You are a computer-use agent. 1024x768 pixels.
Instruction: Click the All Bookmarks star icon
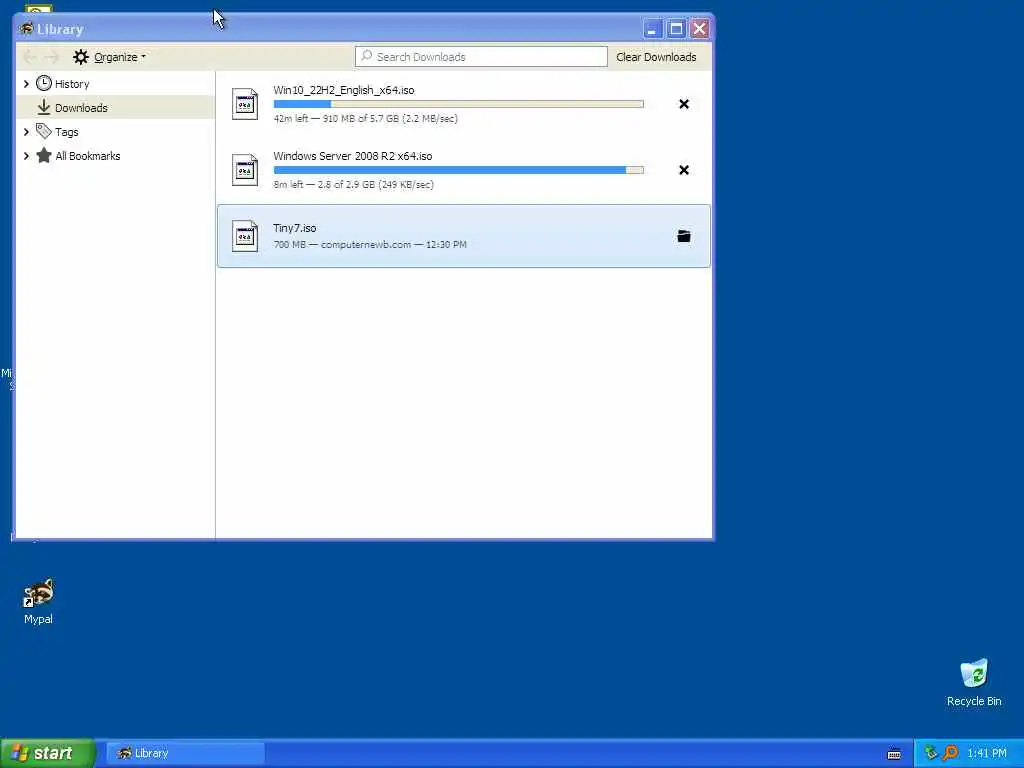[44, 155]
